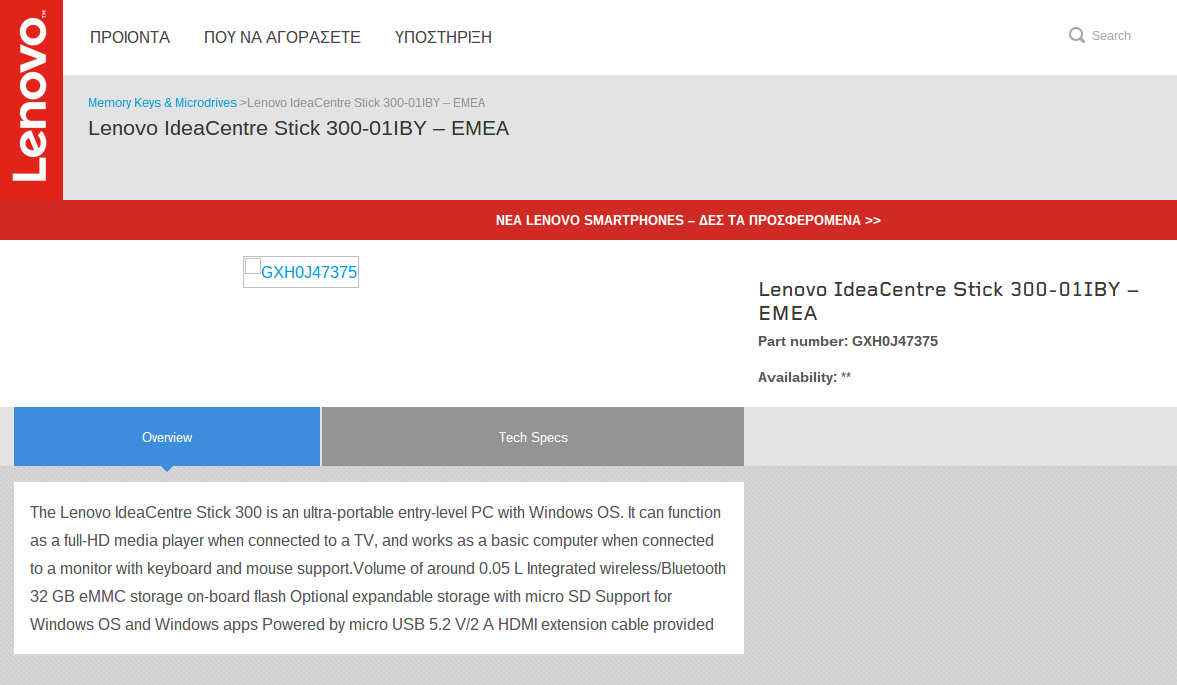Click the gray current-page breadcrumb text
This screenshot has height=685, width=1177.
click(x=367, y=103)
